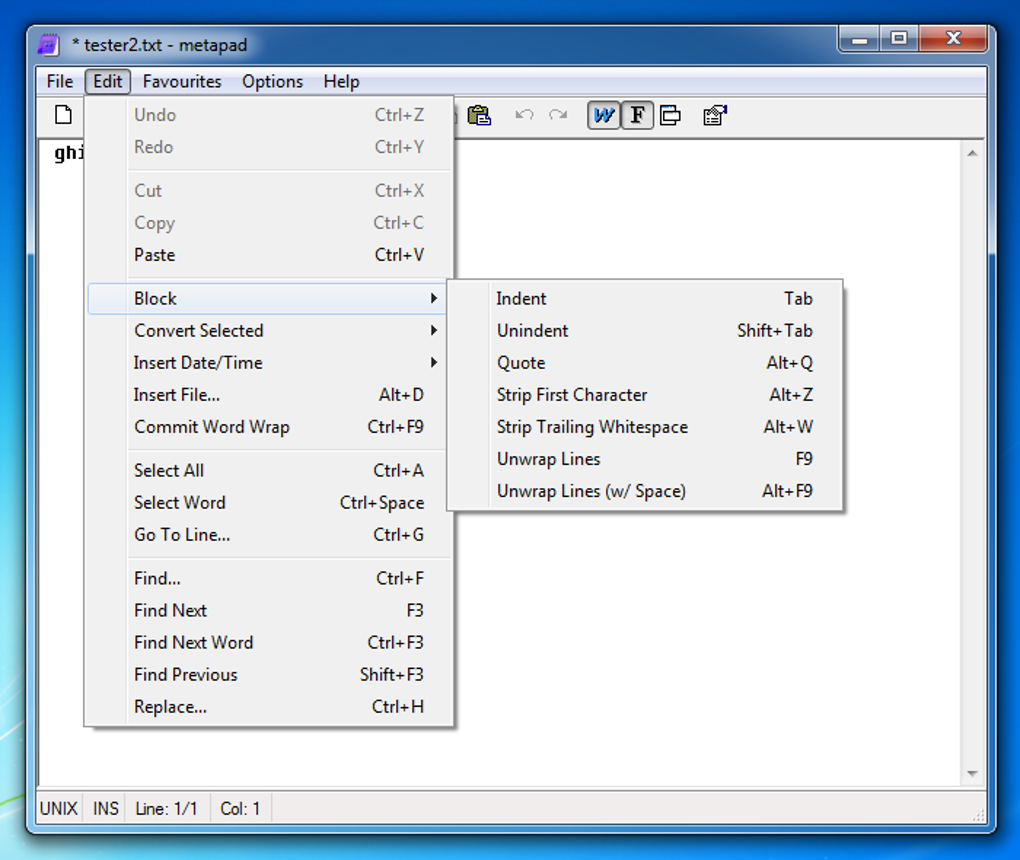1020x860 pixels.
Task: Select Strip Trailing Whitespace
Action: (x=645, y=427)
